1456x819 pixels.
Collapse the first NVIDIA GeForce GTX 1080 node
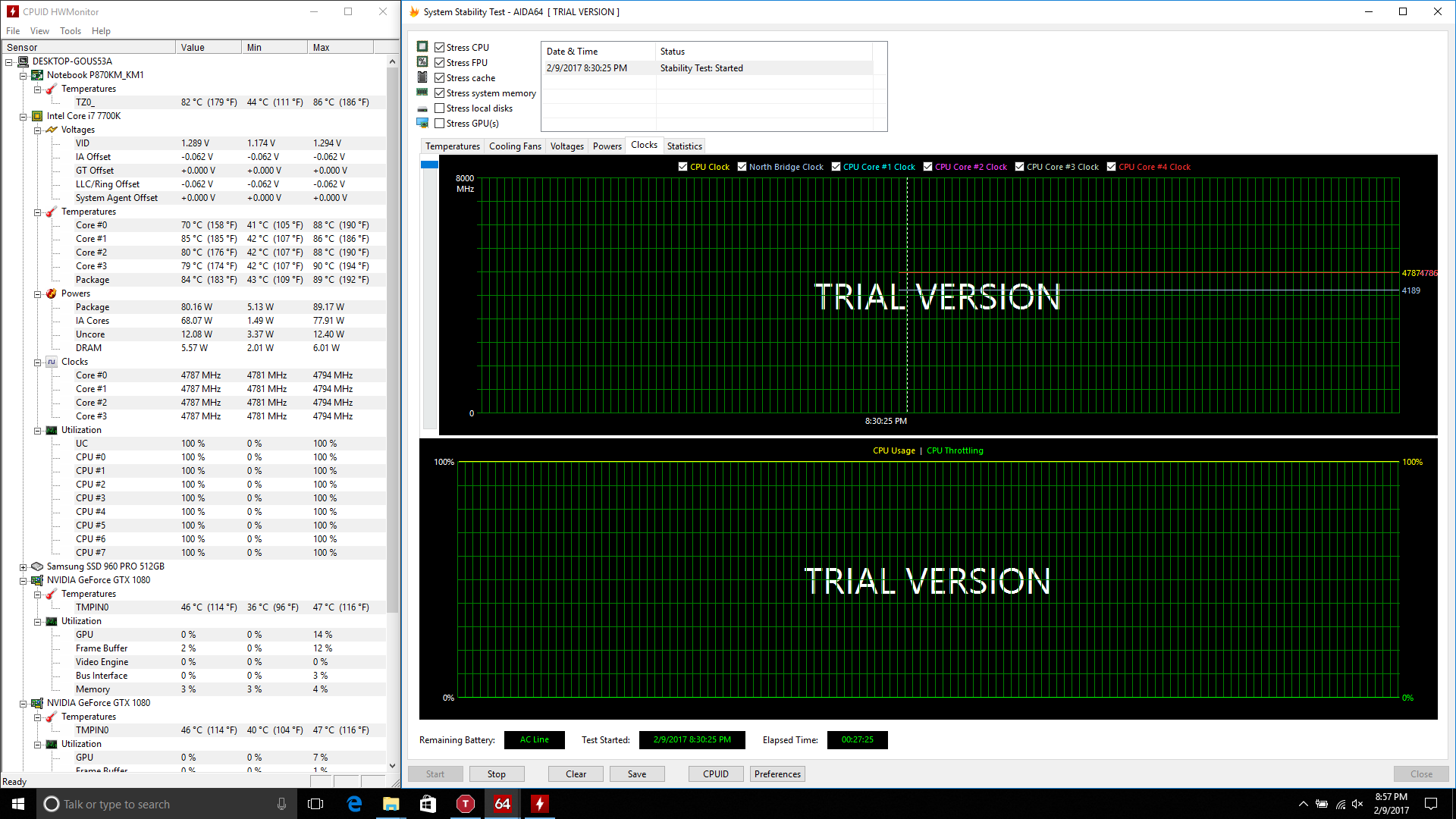24,581
